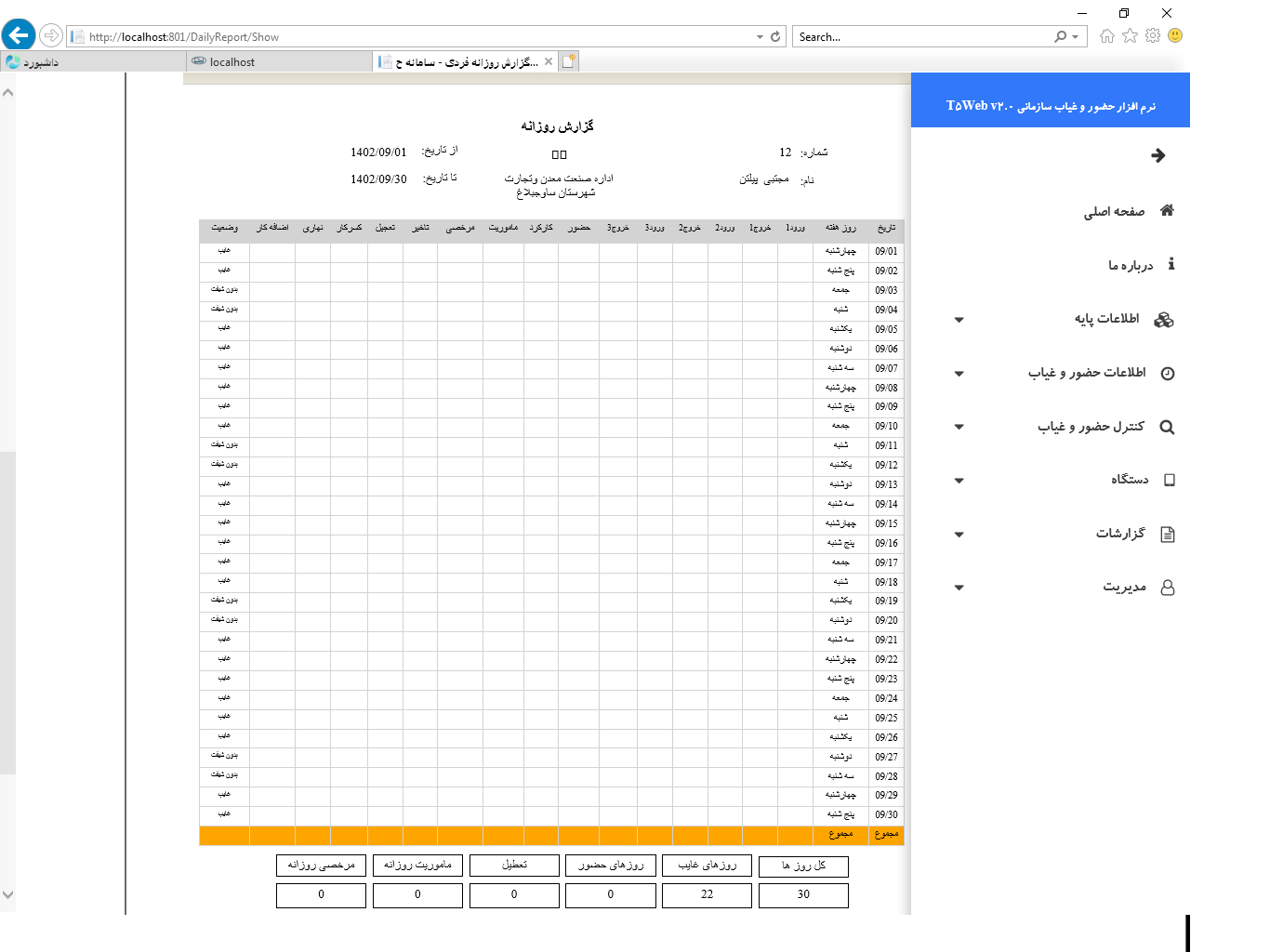1270x952 pixels.
Task: Open browser Tools gear icon
Action: [1153, 35]
